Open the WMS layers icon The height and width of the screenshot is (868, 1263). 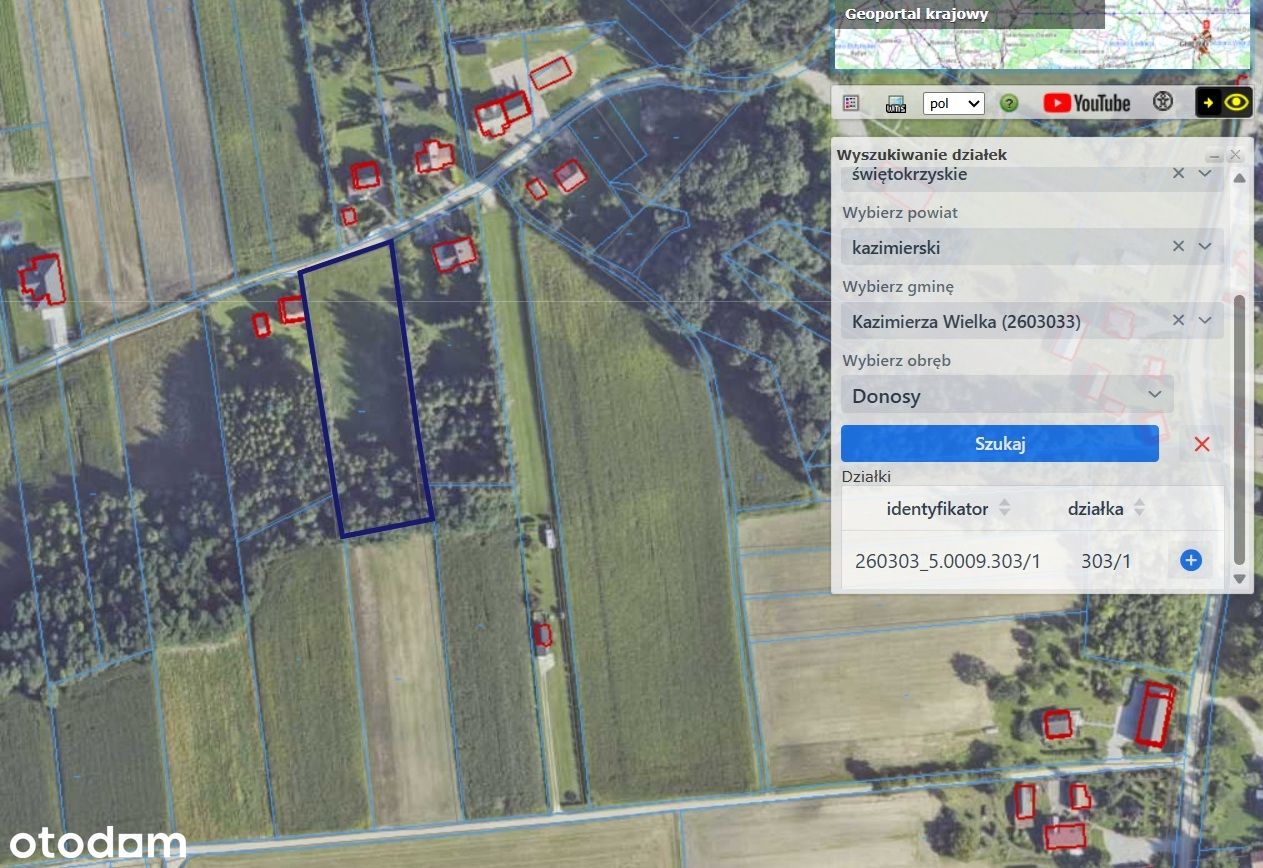pyautogui.click(x=896, y=103)
